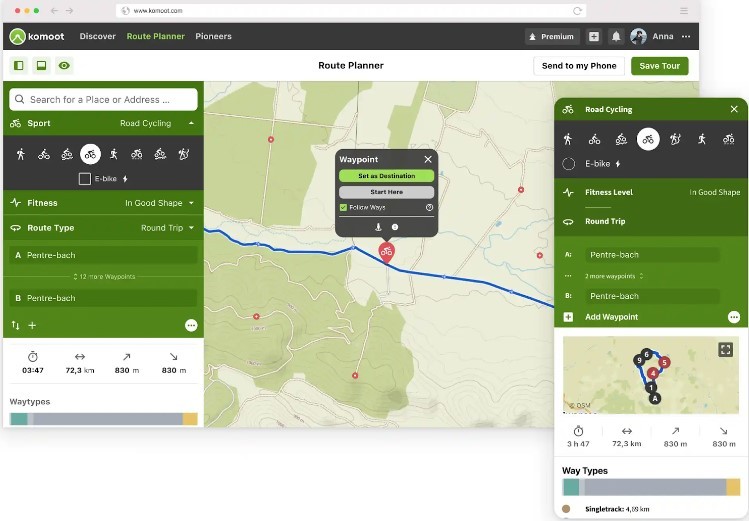Close the Waypoint popup

coord(428,159)
